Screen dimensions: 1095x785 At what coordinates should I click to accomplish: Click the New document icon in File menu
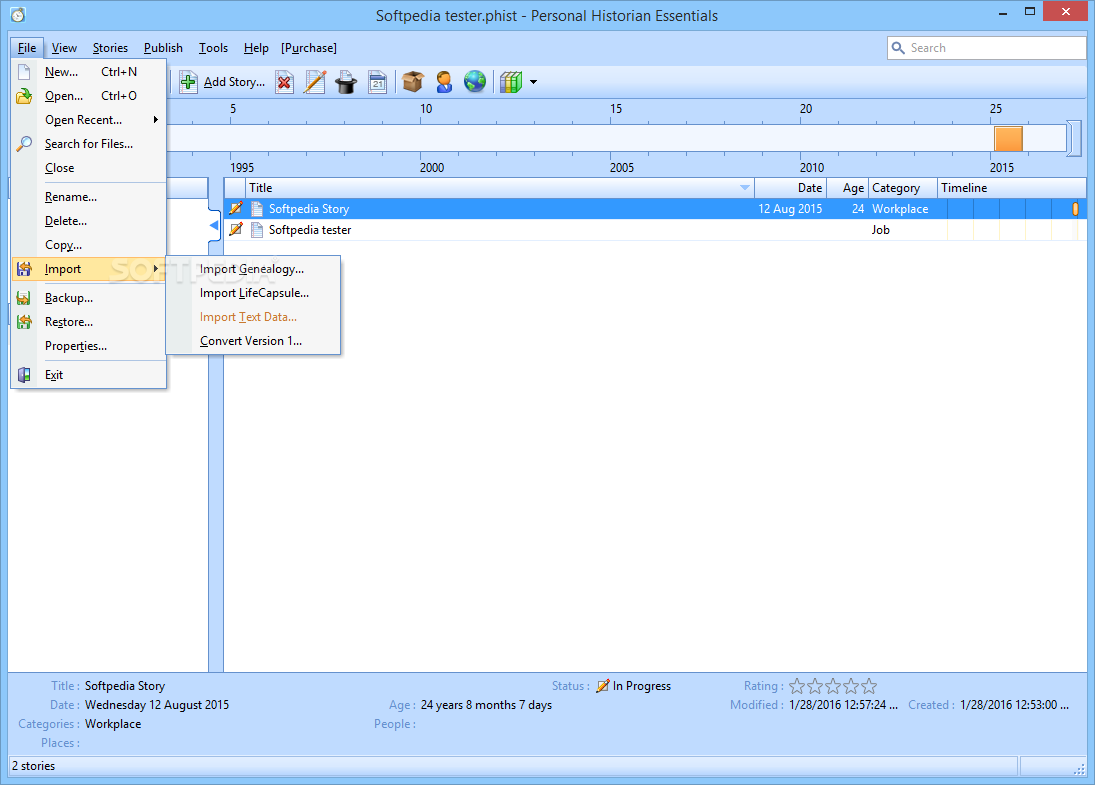24,72
